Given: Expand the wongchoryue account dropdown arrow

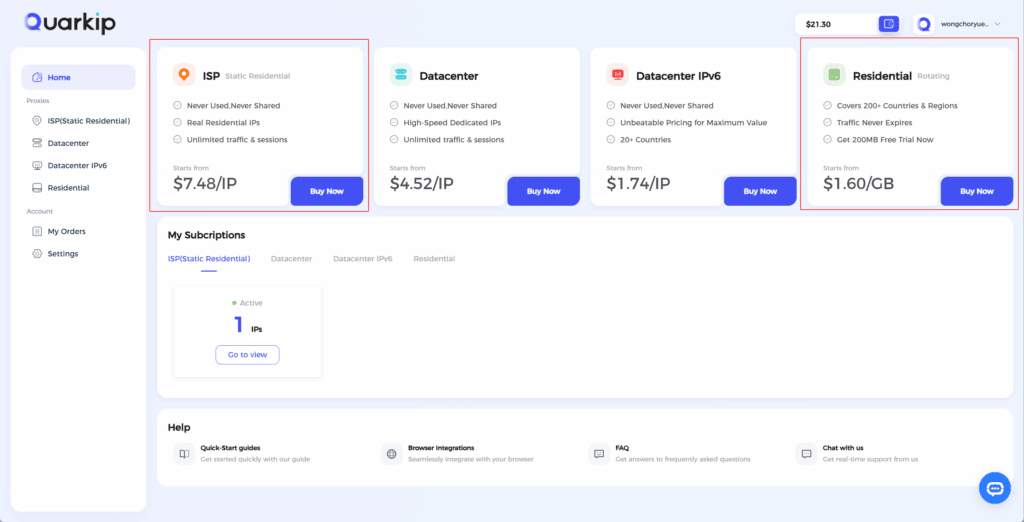Looking at the screenshot, I should coord(997,24).
